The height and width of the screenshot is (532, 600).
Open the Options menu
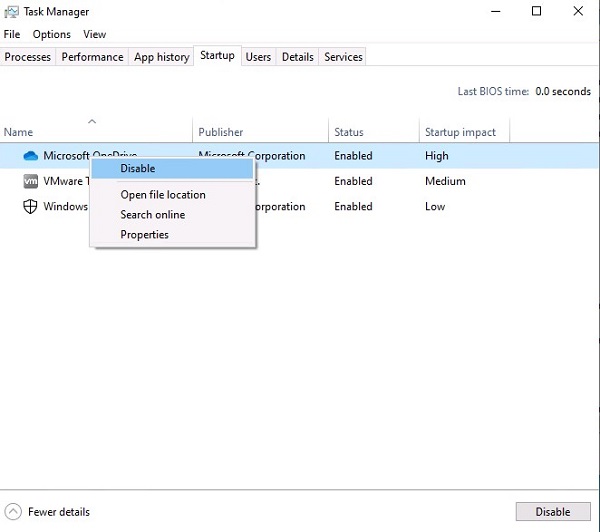point(52,34)
